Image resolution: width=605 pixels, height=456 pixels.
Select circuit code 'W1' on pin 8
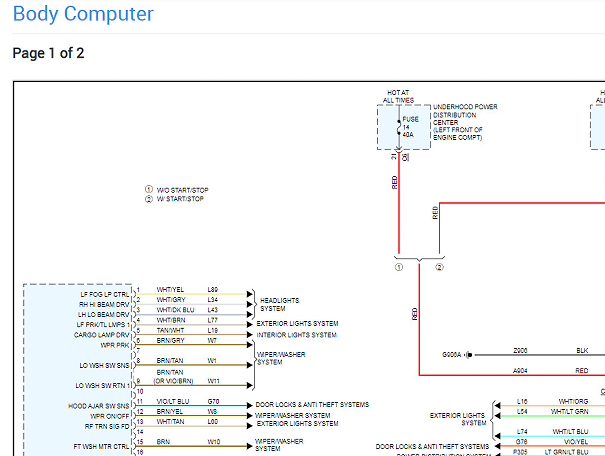click(x=212, y=361)
